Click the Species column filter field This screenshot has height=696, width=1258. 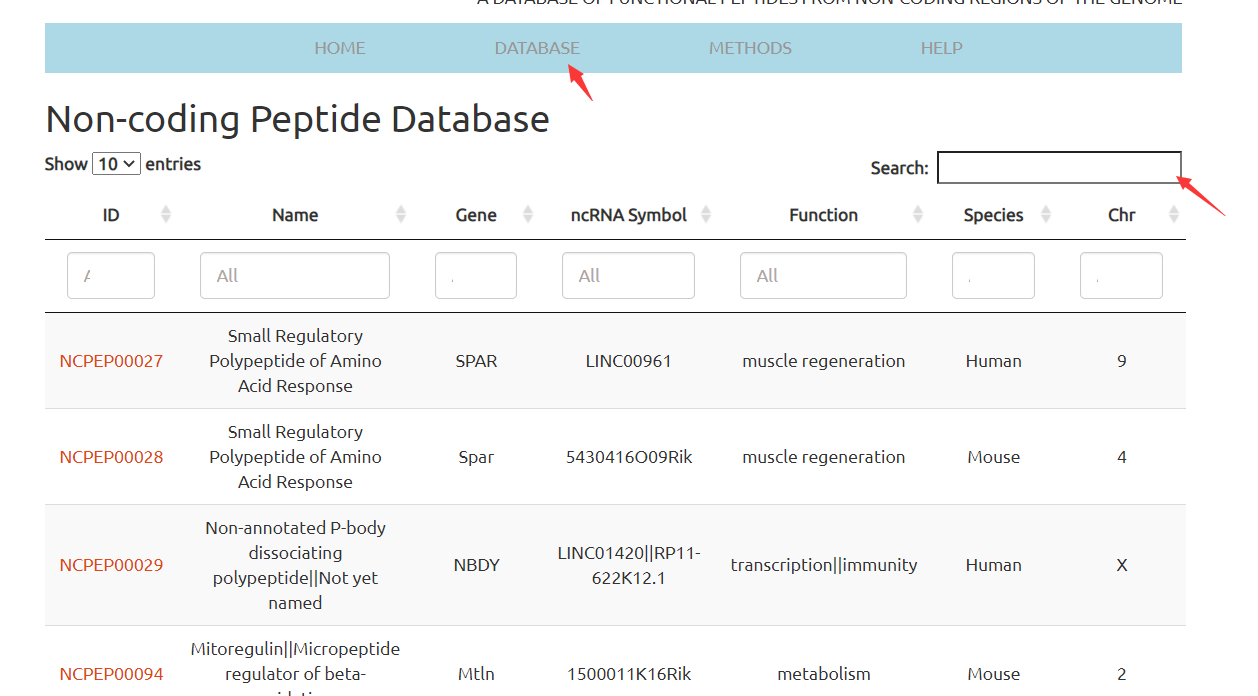[993, 275]
